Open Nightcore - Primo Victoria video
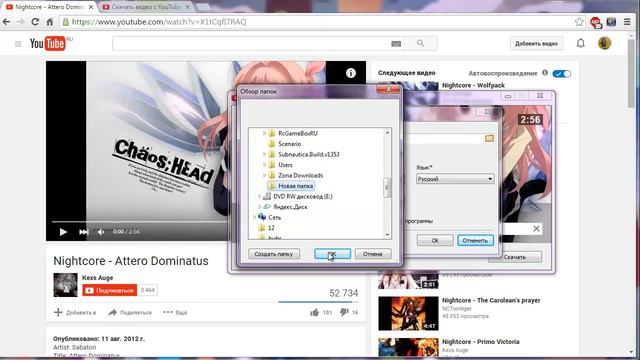Screen dimensions: 640x360 (x=481, y=342)
